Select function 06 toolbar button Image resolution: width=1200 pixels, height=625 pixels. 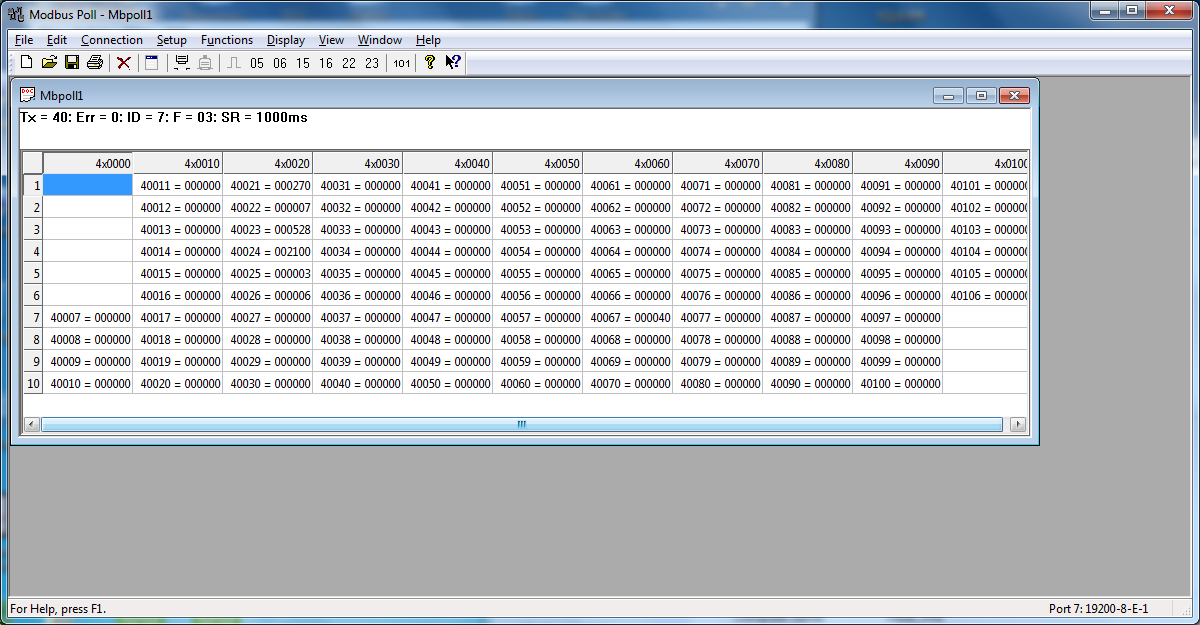[x=280, y=63]
